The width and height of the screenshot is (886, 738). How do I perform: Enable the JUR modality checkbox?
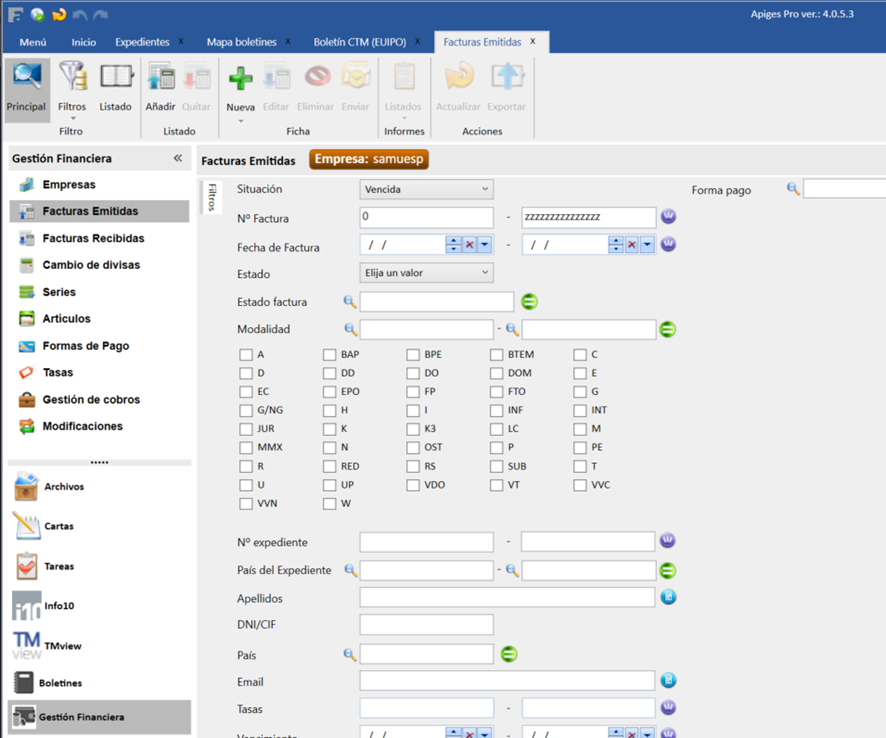tap(246, 429)
